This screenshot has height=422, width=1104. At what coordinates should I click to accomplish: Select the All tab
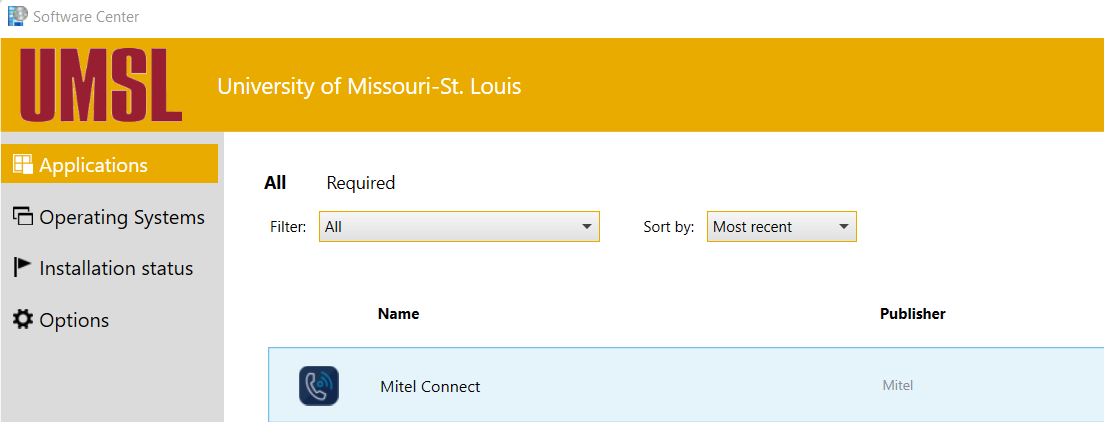pyautogui.click(x=275, y=183)
